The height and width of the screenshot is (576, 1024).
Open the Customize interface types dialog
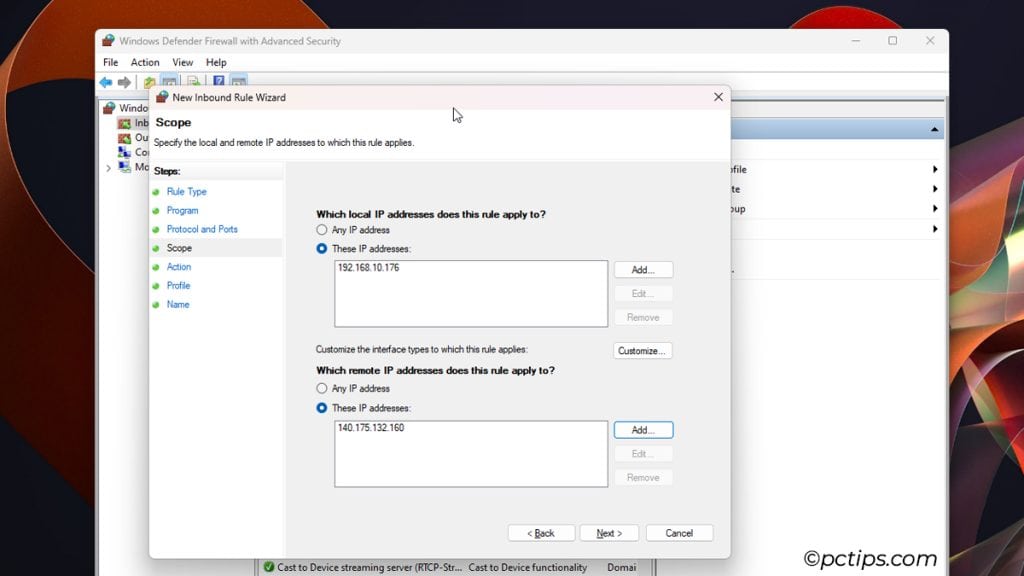click(643, 350)
